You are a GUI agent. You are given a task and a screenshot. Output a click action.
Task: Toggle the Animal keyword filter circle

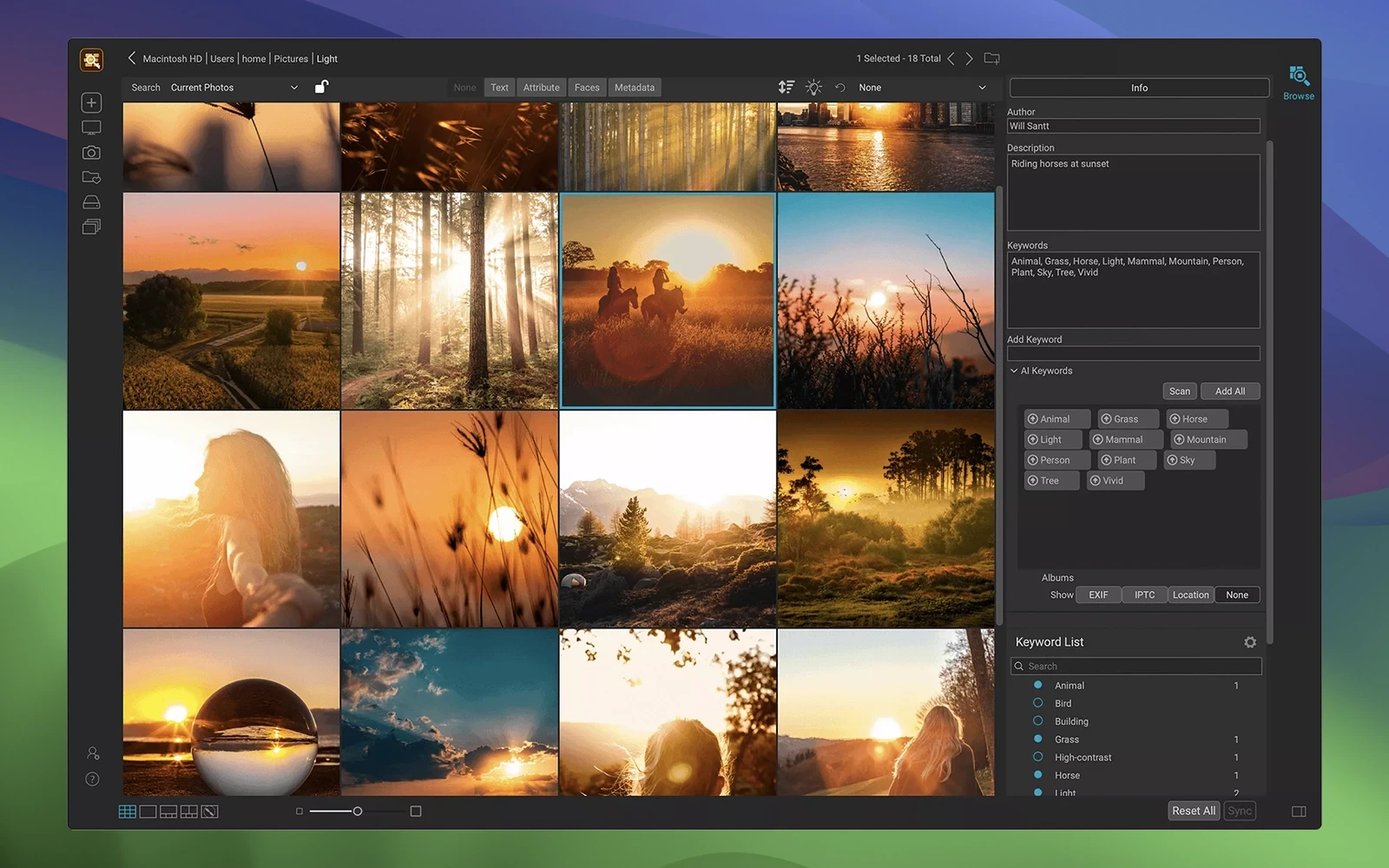click(1037, 685)
